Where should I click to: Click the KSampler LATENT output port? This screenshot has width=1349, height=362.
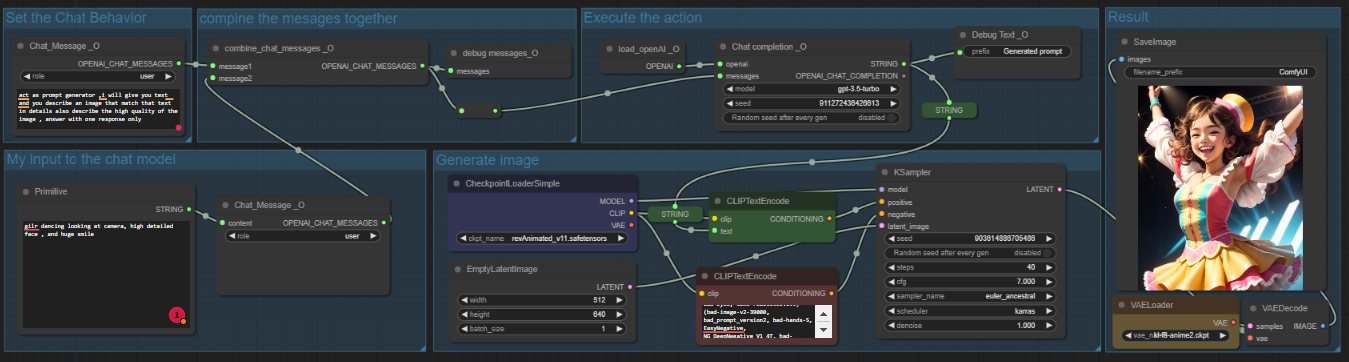tap(1059, 189)
